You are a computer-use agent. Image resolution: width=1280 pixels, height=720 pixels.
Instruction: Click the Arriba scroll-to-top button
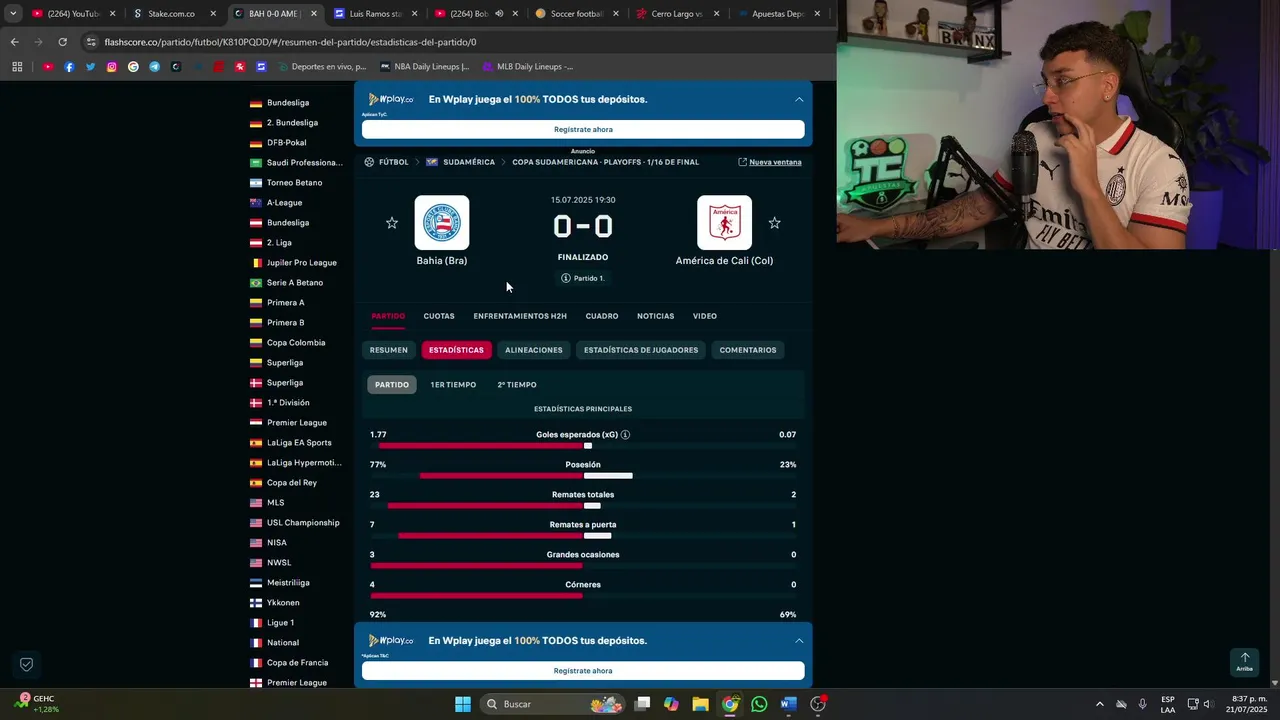click(x=1244, y=662)
